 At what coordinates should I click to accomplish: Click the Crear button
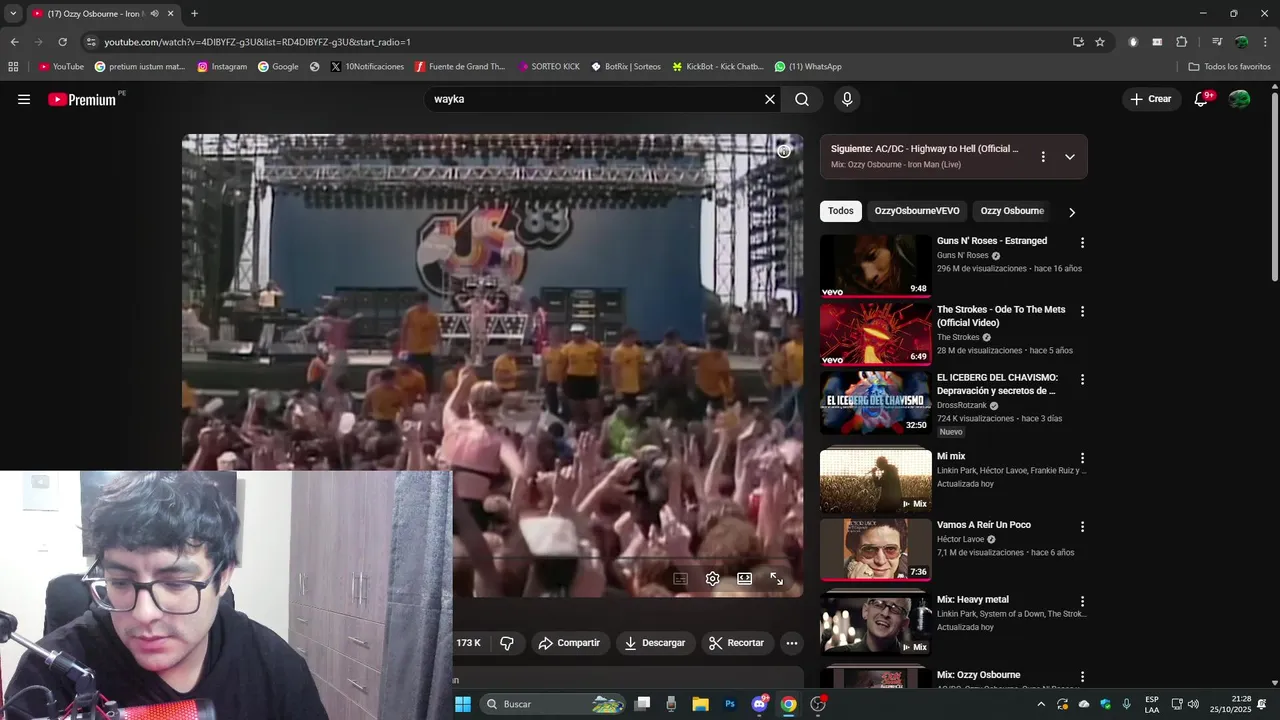(x=1150, y=99)
